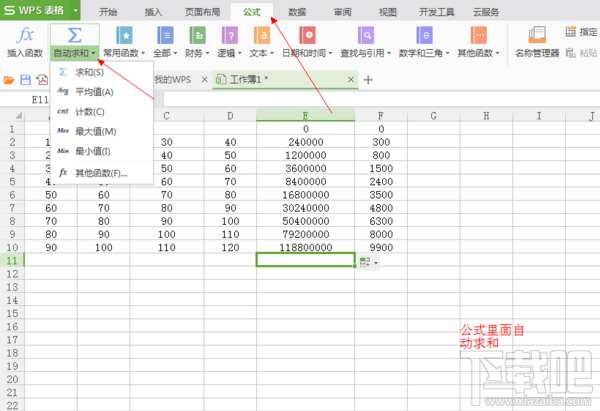Close the 工作簿1 document tab

coord(351,80)
